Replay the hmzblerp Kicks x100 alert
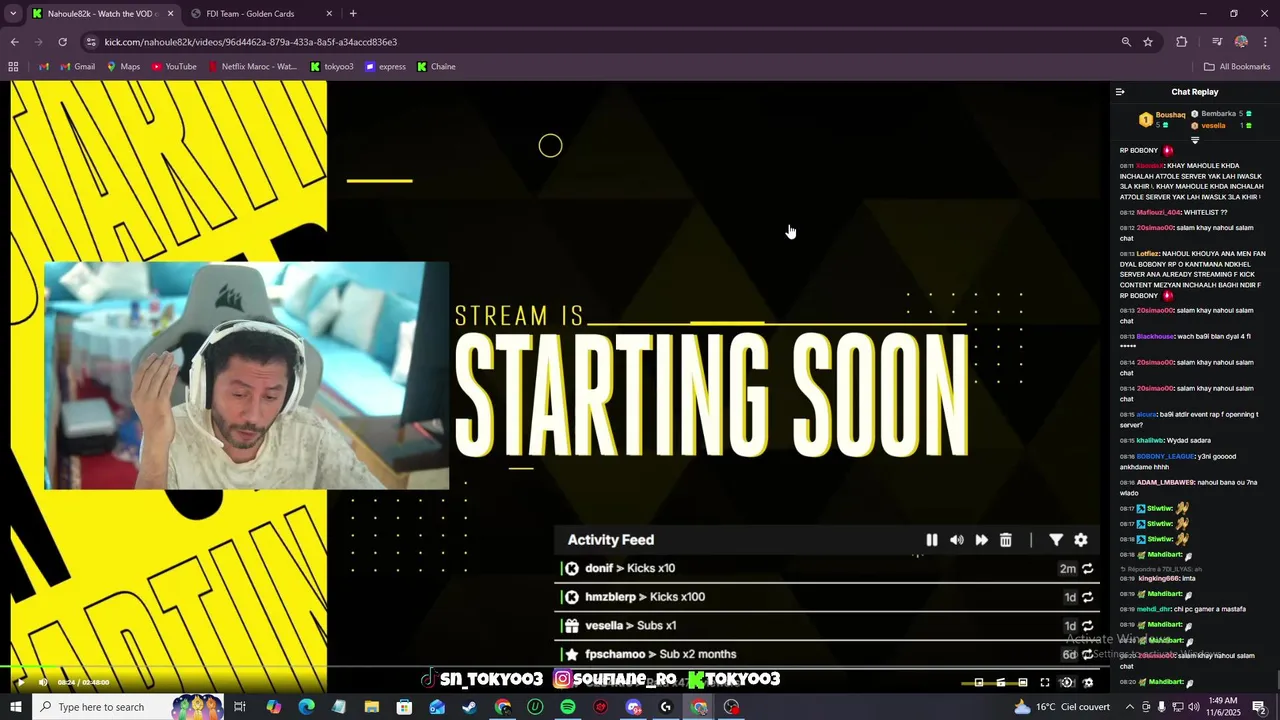The width and height of the screenshot is (1280, 720). [x=1087, y=597]
